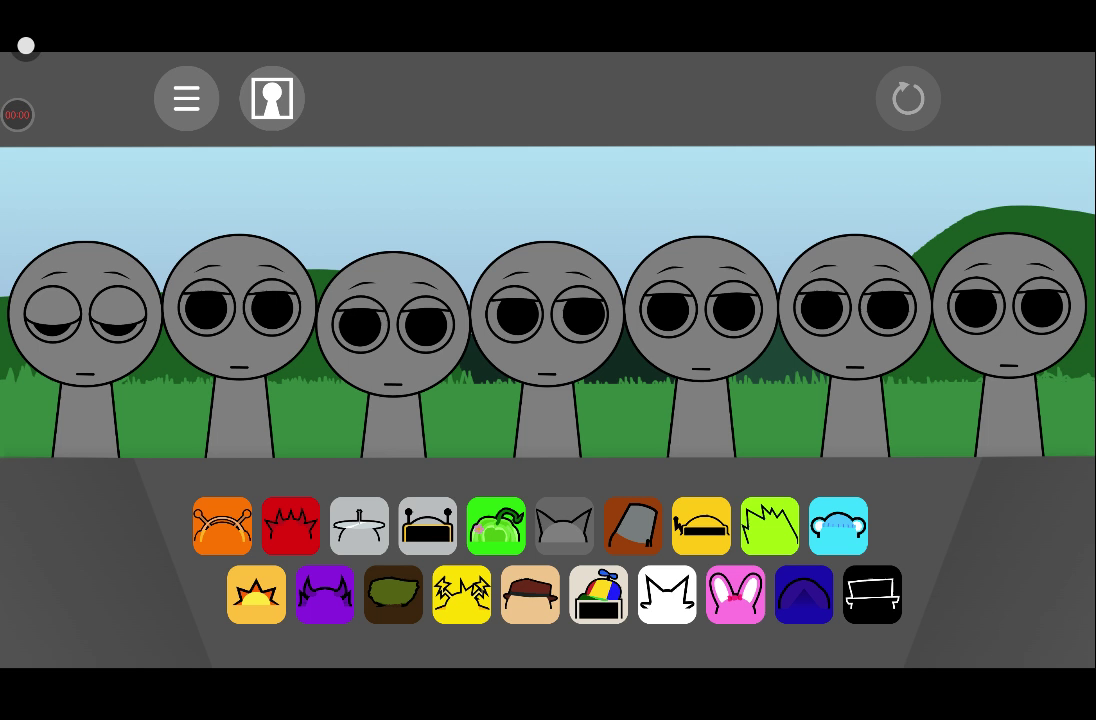Pick the yellow lightning bolts icon

(462, 595)
